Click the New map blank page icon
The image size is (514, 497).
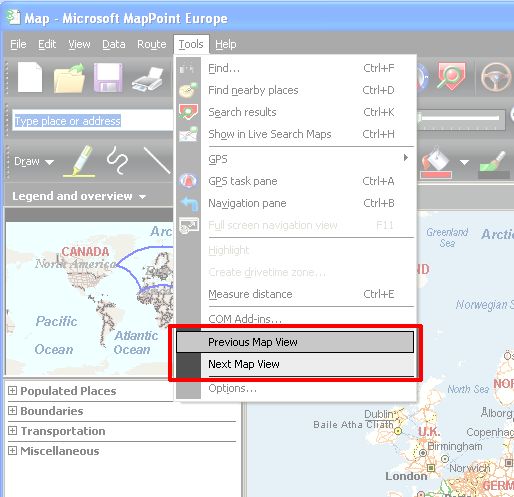coord(30,77)
